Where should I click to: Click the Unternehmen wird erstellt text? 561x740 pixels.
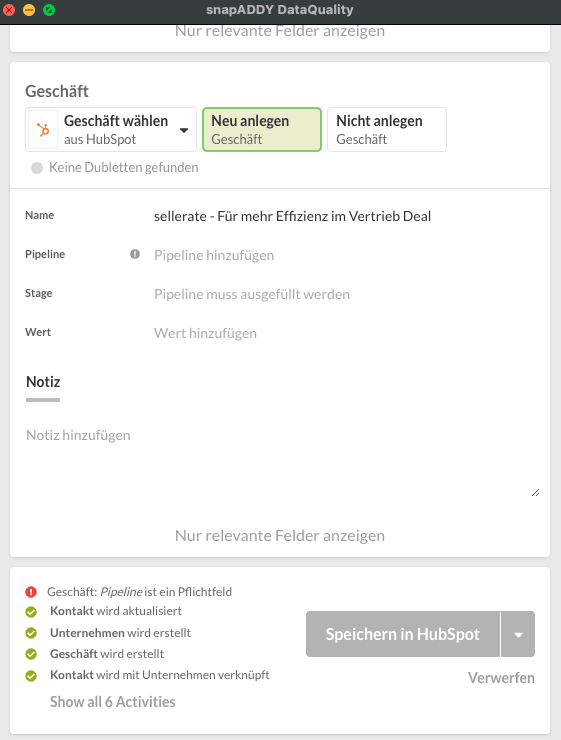click(x=120, y=633)
